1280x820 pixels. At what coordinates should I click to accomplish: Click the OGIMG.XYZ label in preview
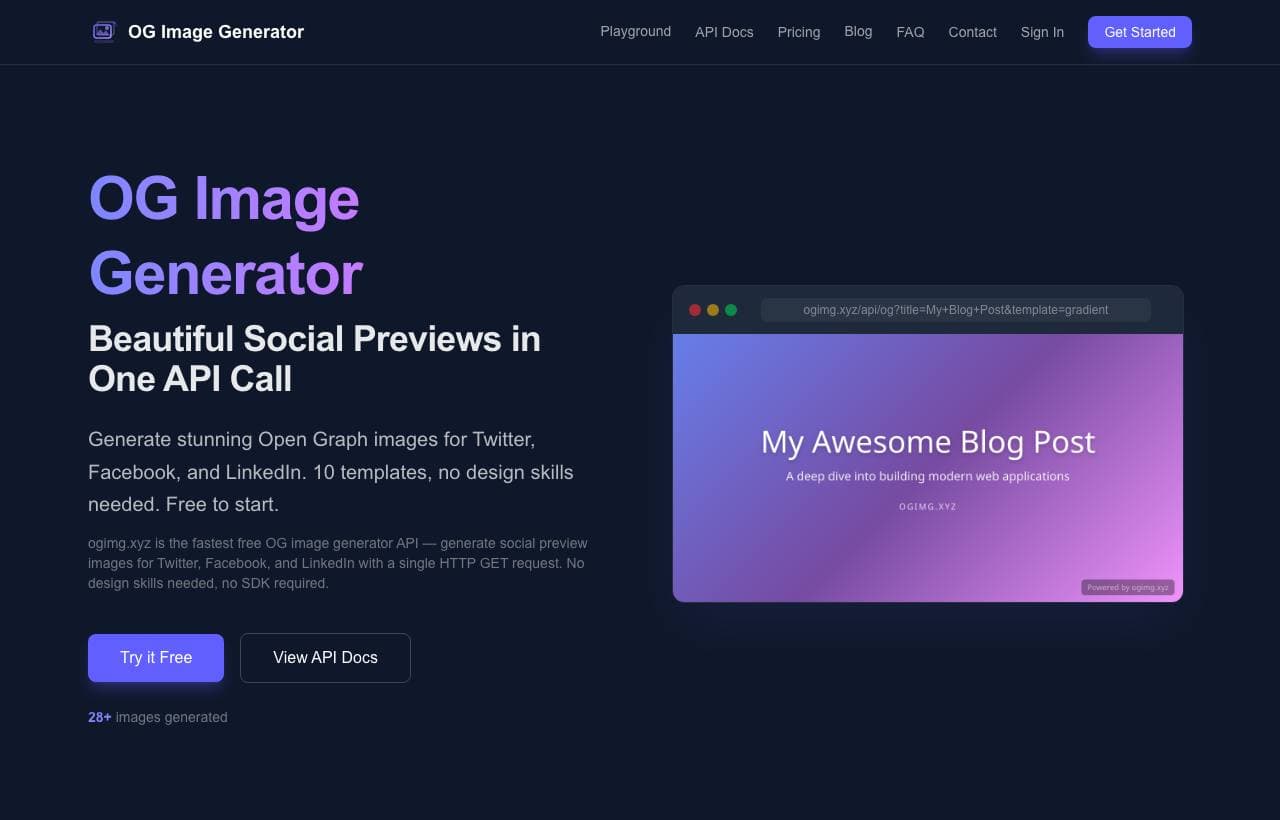tap(928, 507)
